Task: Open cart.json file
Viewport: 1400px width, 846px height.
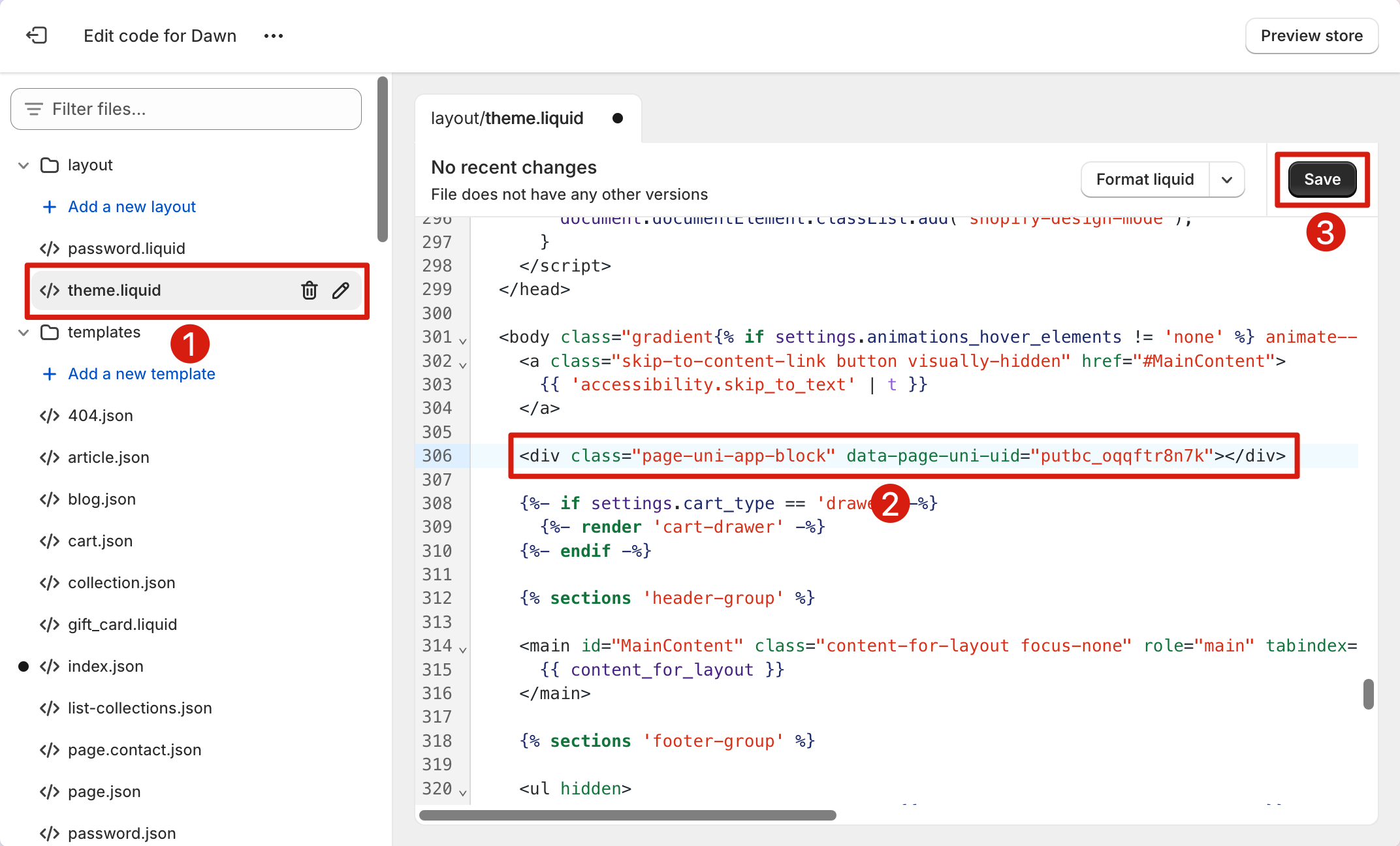Action: pos(101,541)
